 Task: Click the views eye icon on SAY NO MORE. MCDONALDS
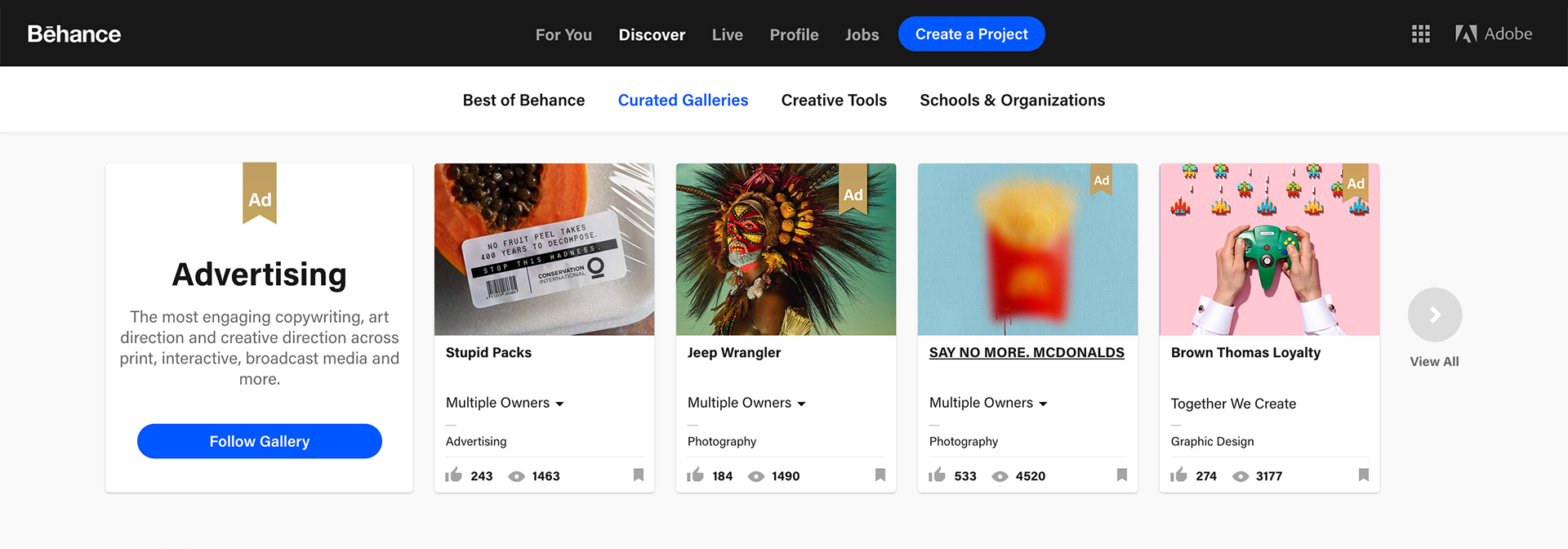[x=1000, y=476]
